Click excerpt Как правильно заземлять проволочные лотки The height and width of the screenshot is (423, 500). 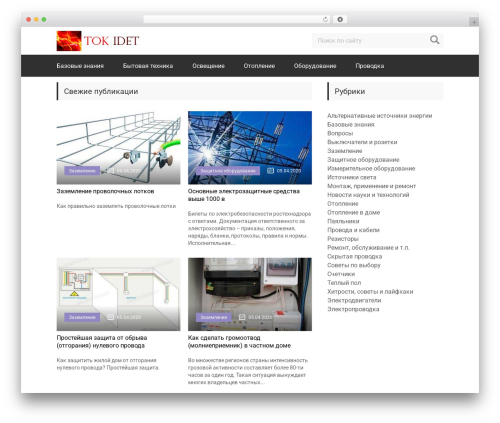click(116, 206)
